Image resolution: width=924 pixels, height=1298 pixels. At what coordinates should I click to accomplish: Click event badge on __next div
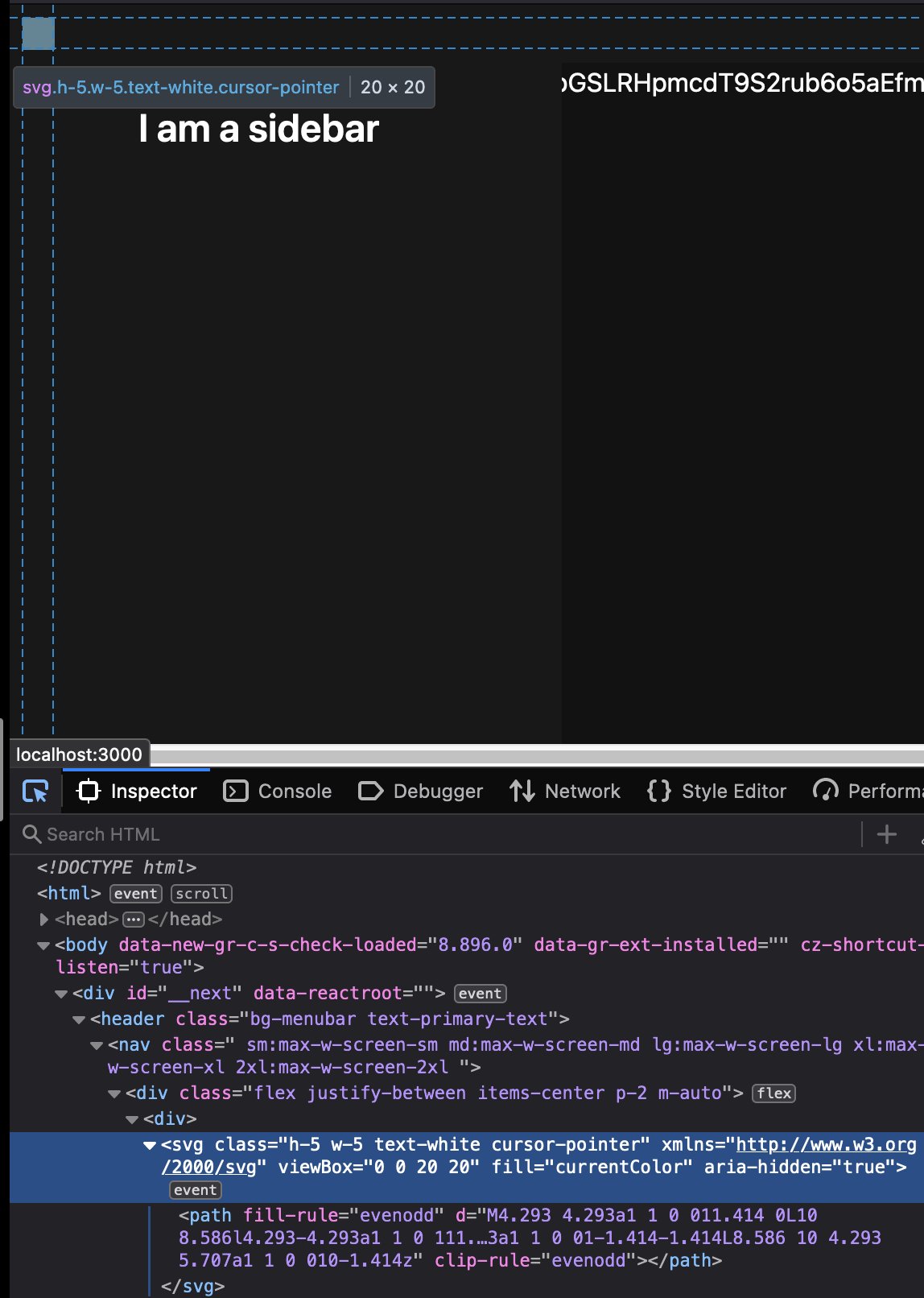(480, 994)
